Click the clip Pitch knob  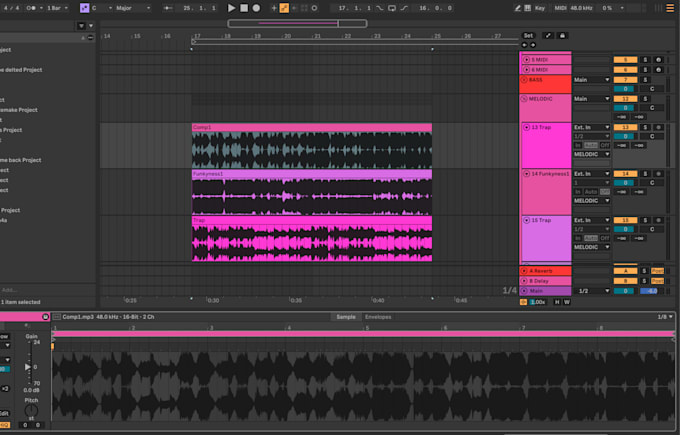(31, 409)
